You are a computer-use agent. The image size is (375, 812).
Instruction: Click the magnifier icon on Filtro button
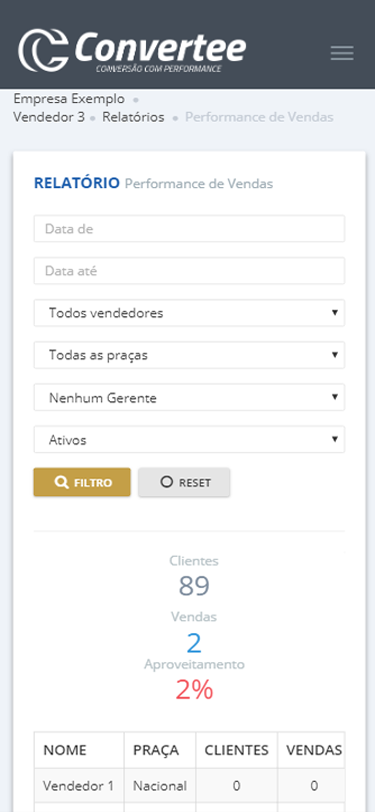(x=61, y=482)
